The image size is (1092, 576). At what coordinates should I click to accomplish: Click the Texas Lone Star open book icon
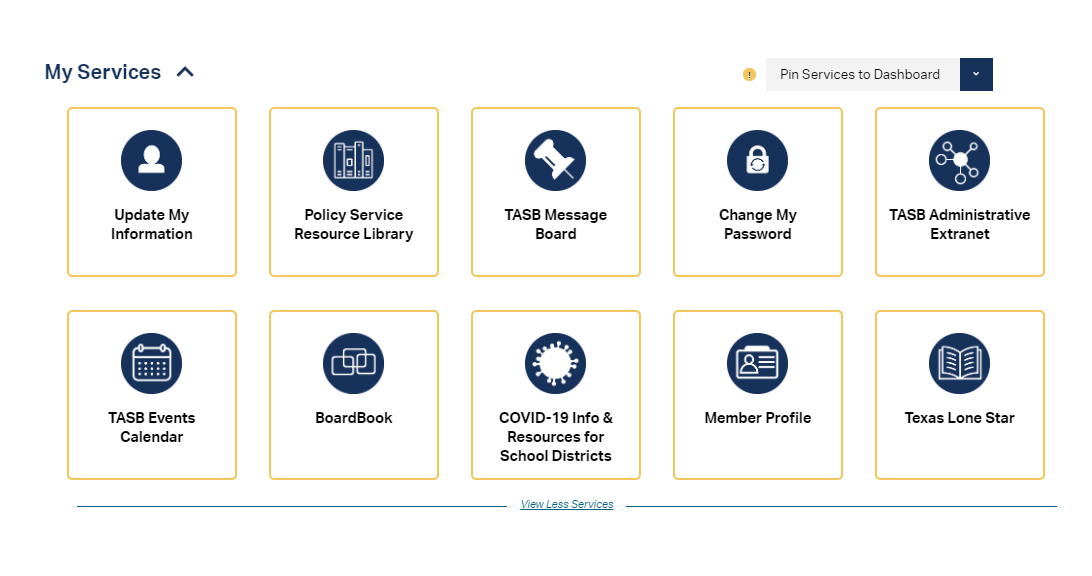(x=959, y=364)
